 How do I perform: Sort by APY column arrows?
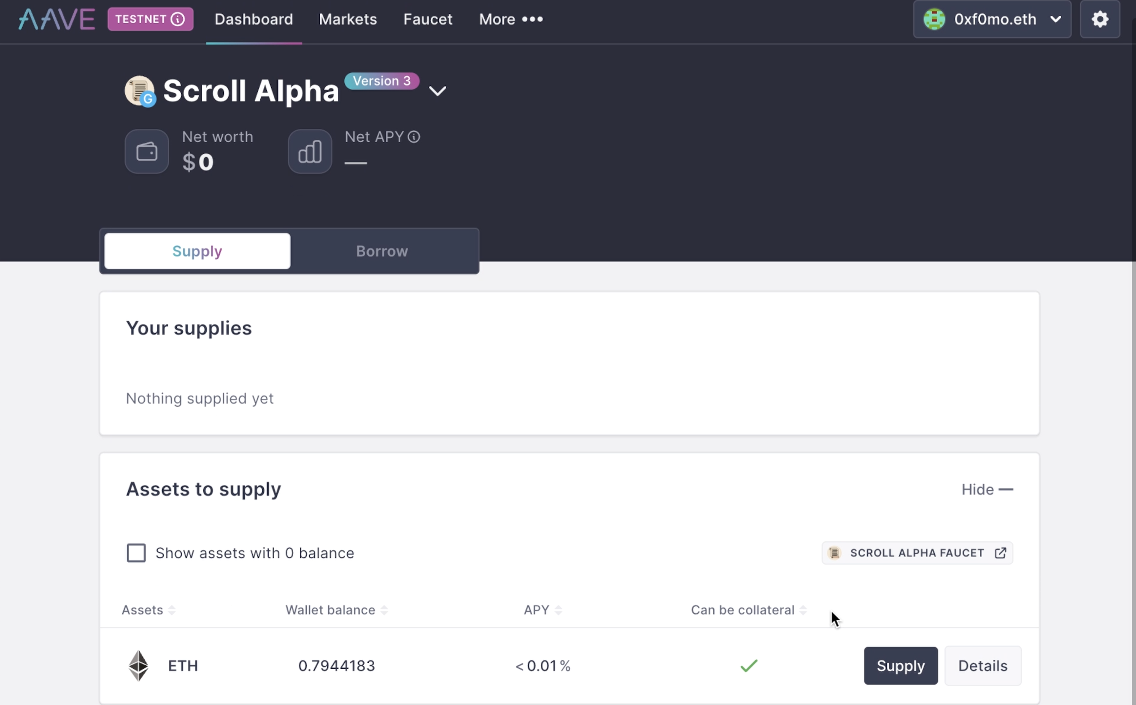558,610
